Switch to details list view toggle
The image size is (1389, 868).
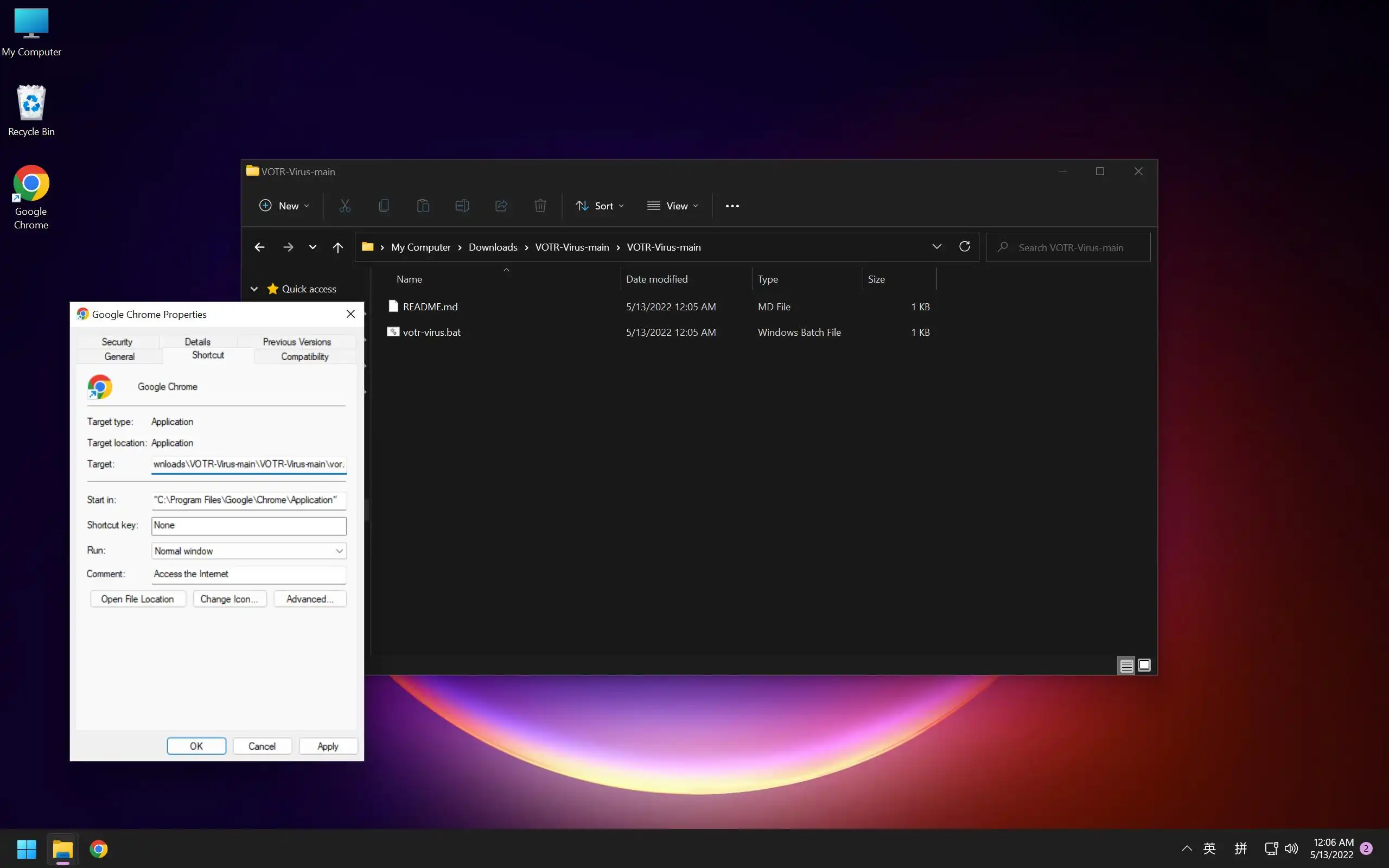pos(1126,665)
